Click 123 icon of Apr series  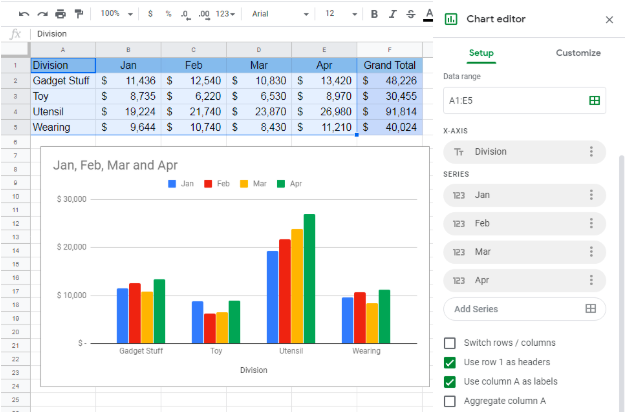459,281
